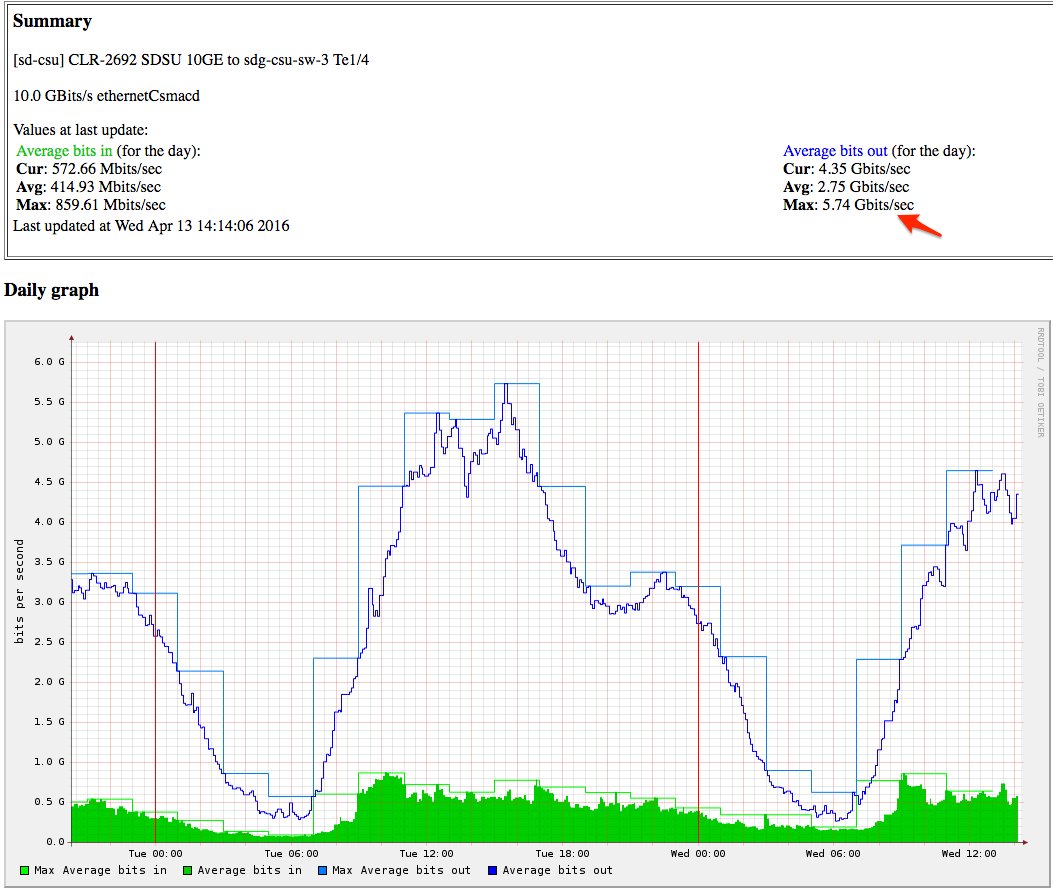Click the 'Tue 00:00' x-axis label
Viewport: 1053px width, 890px height.
(x=155, y=854)
